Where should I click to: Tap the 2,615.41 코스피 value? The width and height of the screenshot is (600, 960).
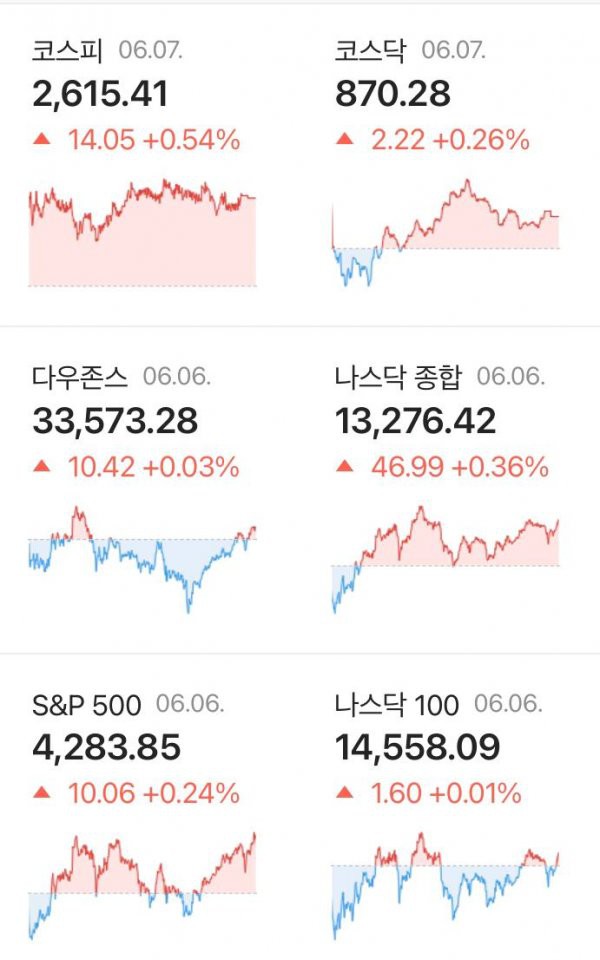click(x=100, y=94)
